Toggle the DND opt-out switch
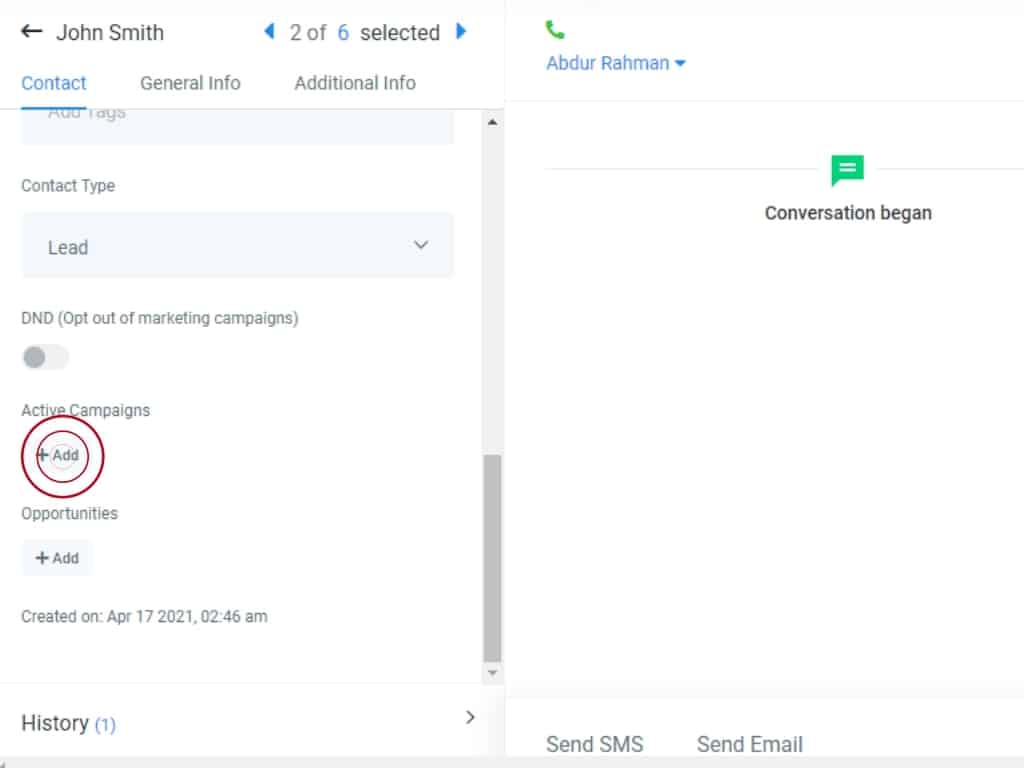 click(45, 357)
